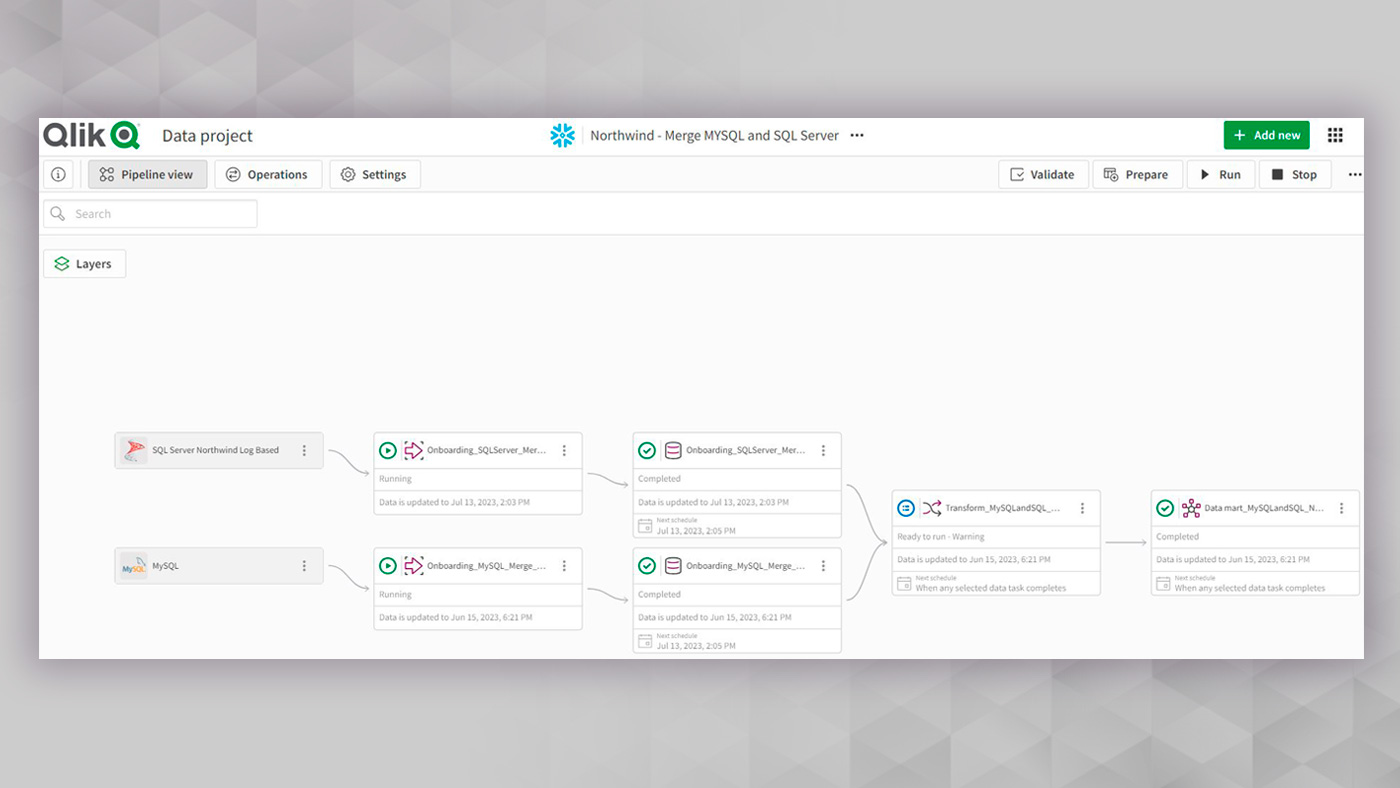Open kebab menu on Transform_MySQLandSQL card
The width and height of the screenshot is (1400, 788).
(x=1082, y=508)
